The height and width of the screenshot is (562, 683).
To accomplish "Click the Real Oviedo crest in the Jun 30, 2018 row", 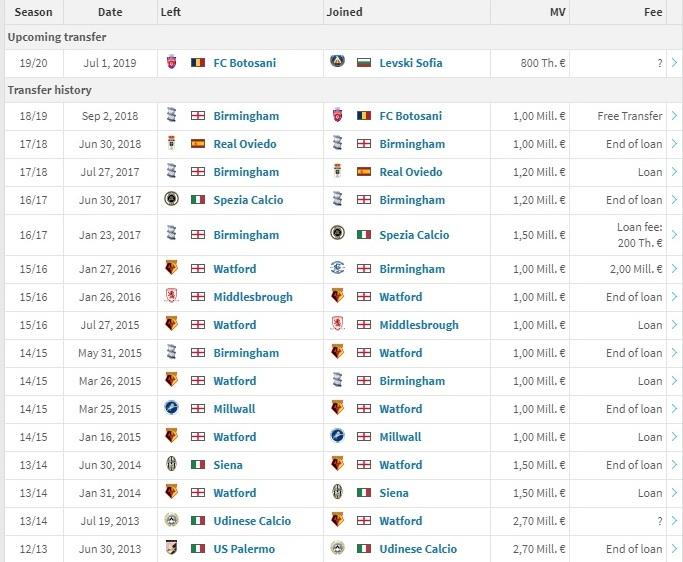I will (171, 143).
